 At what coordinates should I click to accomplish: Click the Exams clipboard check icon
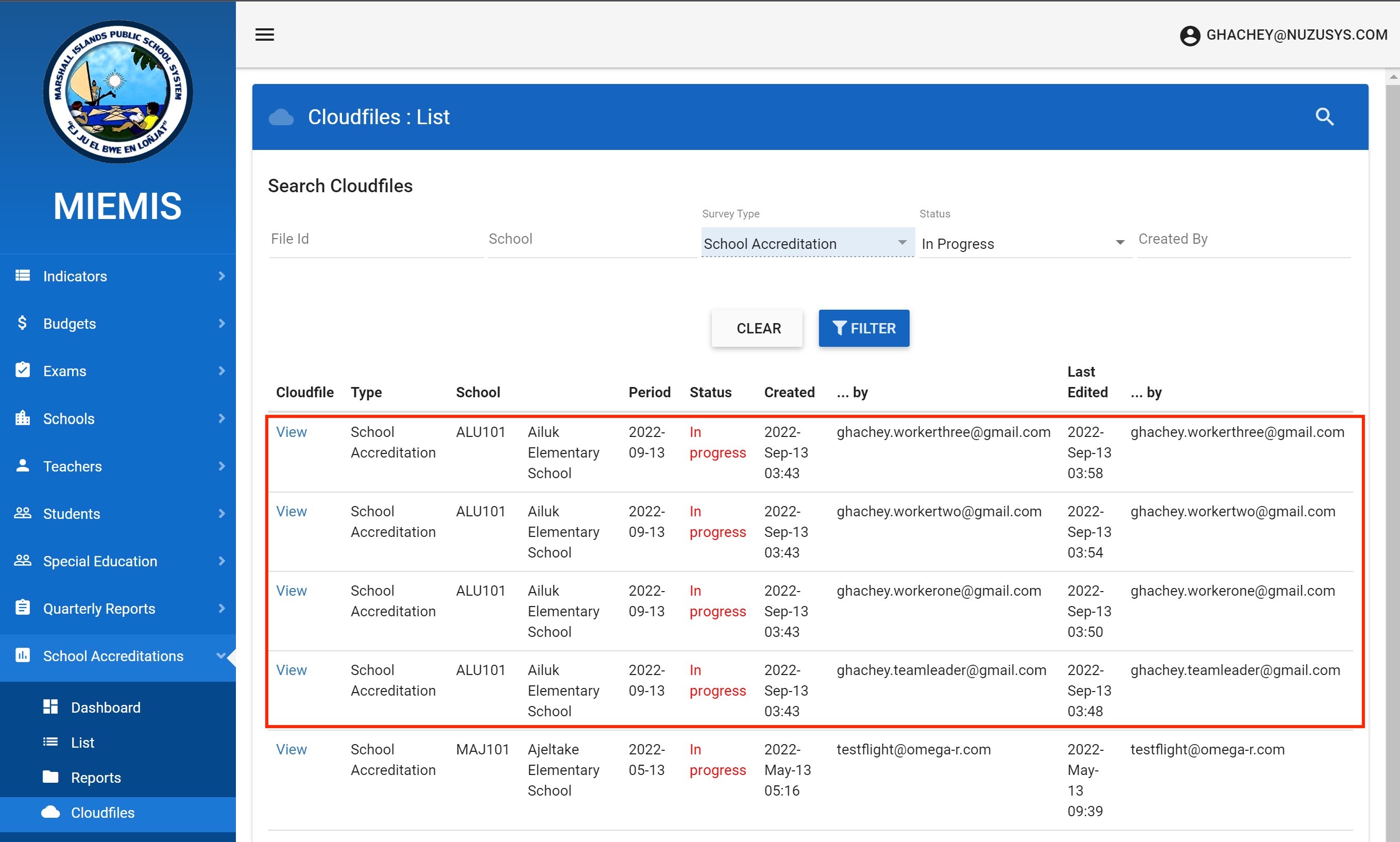(x=22, y=371)
